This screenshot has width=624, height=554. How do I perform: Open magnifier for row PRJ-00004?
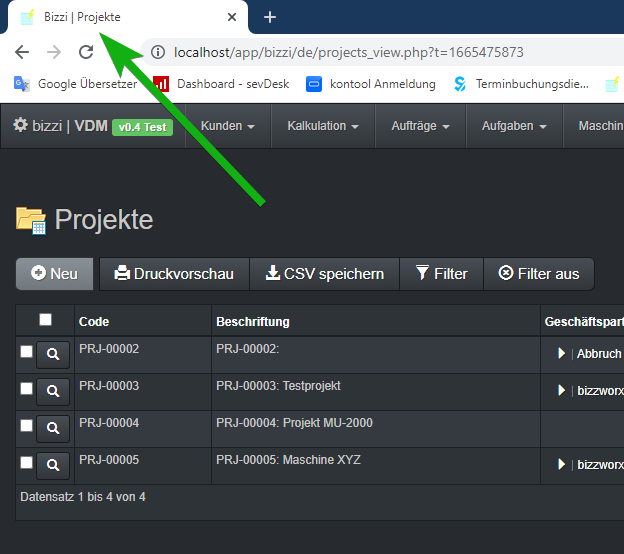pos(53,428)
